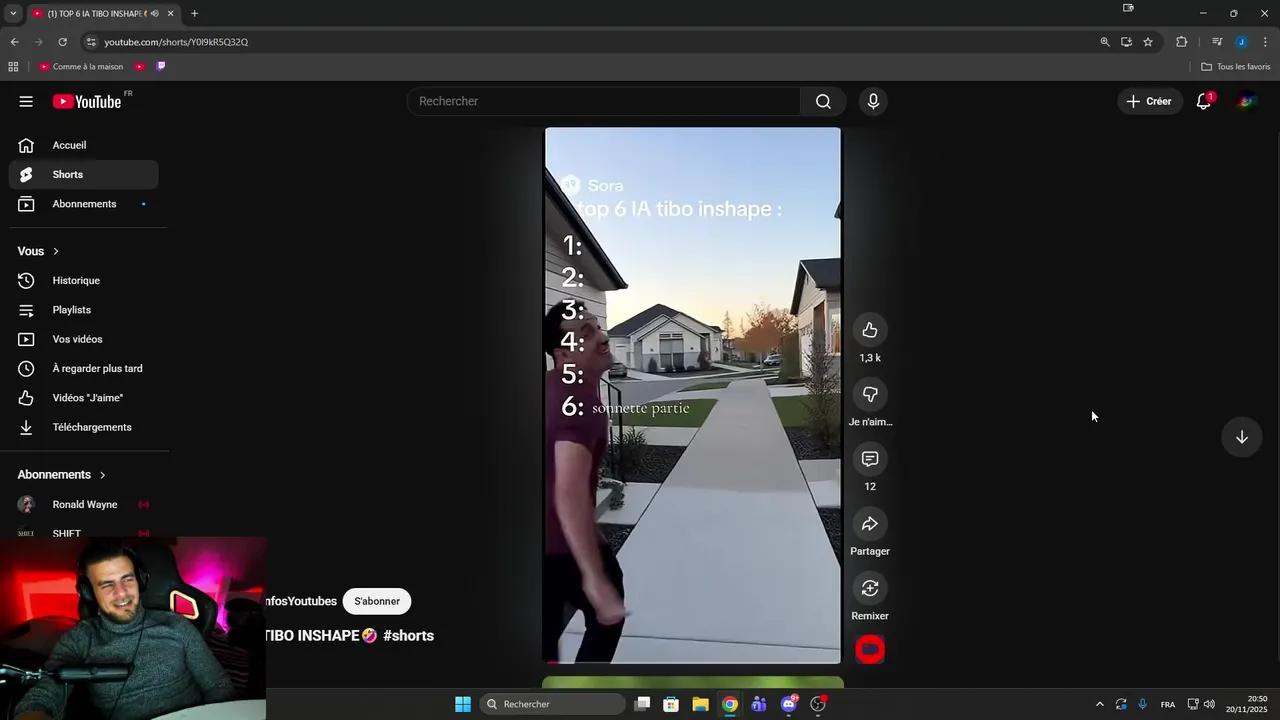
Task: Open the notifications bell
Action: [x=1204, y=101]
